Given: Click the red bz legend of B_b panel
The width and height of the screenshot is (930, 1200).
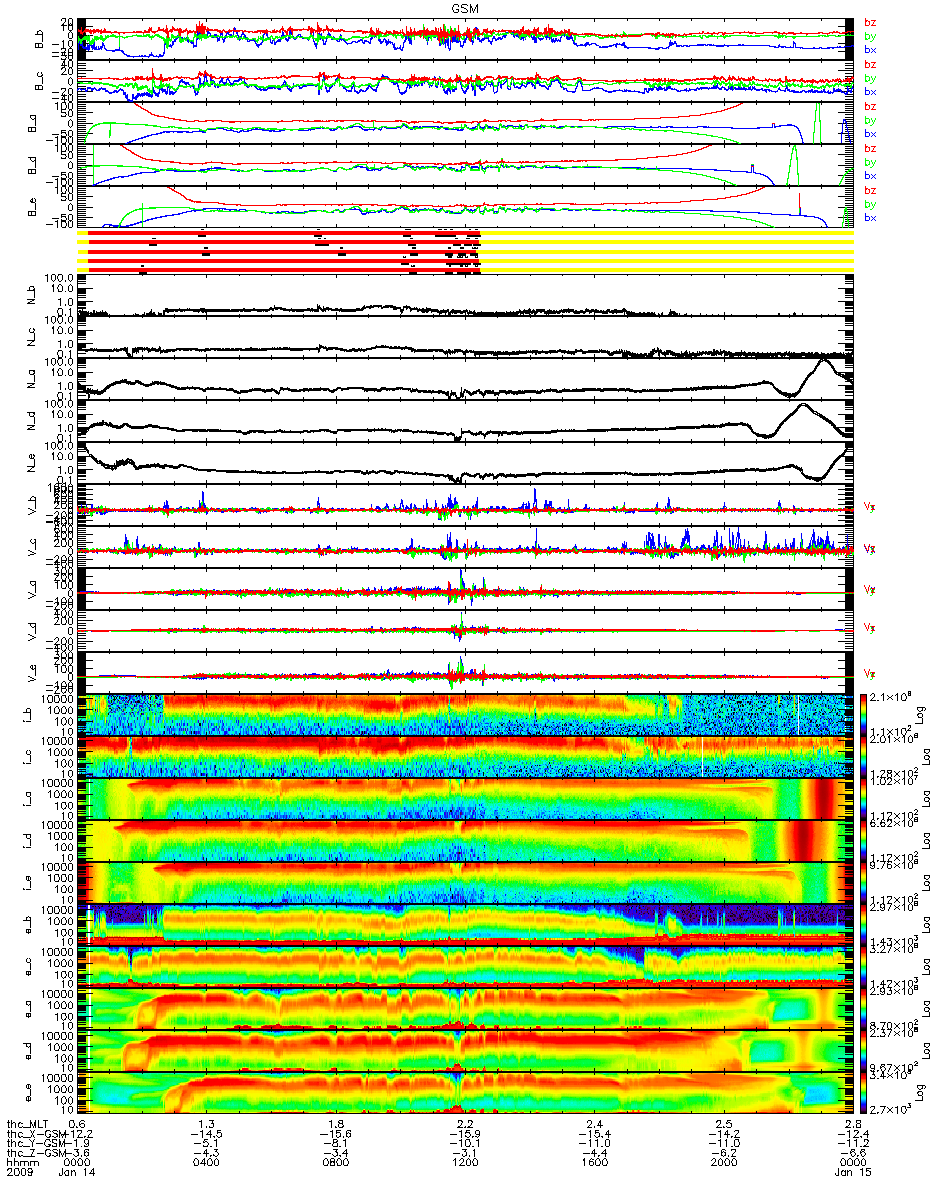Looking at the screenshot, I should point(870,22).
